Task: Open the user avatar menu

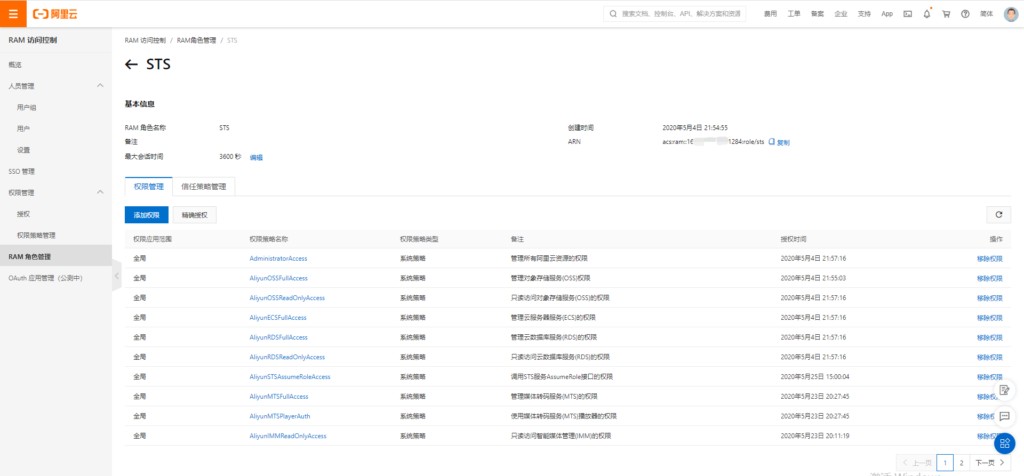Action: [1010, 14]
